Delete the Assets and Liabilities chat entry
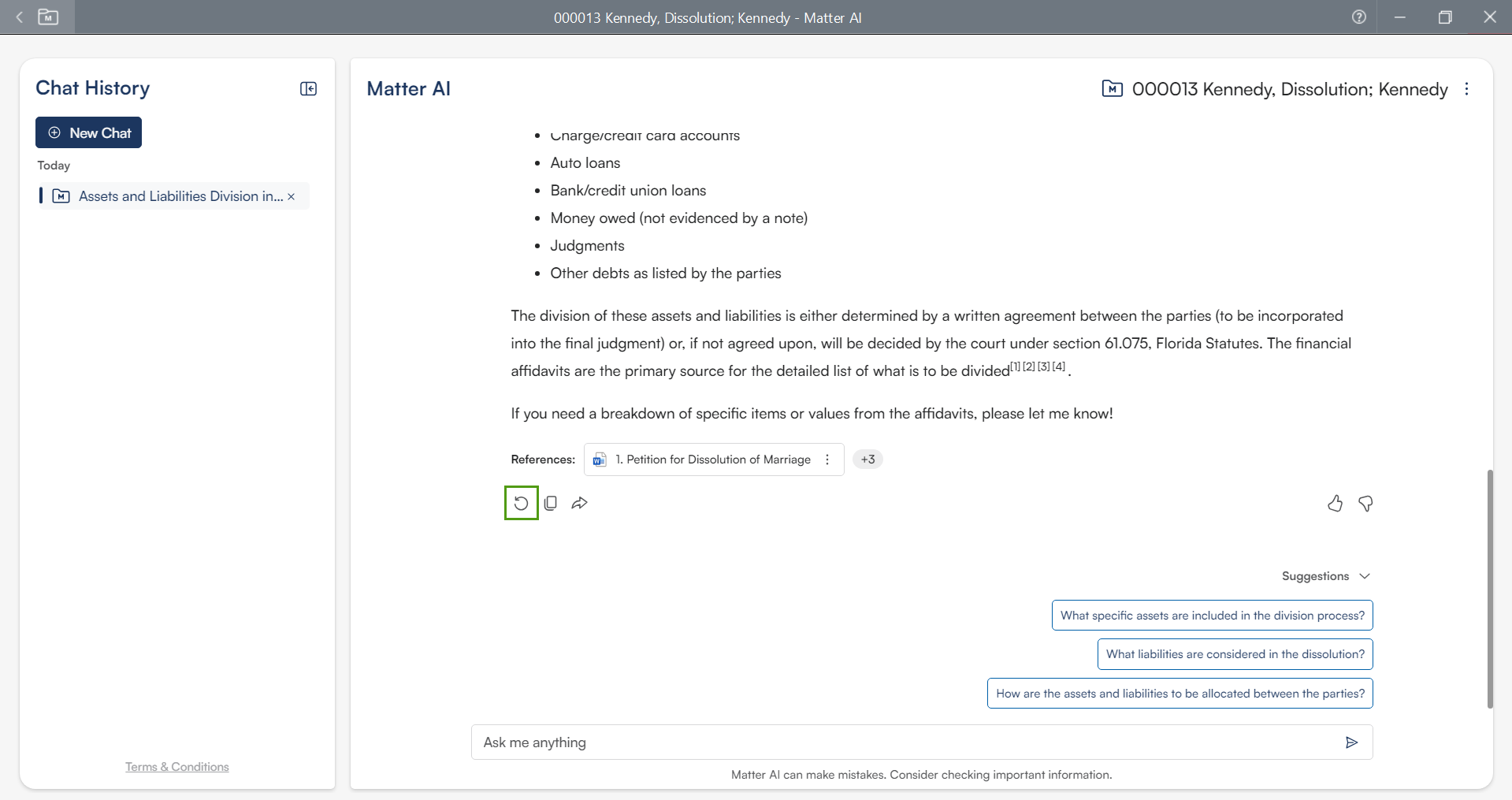Screen dimensions: 1512x800 pyautogui.click(x=292, y=197)
